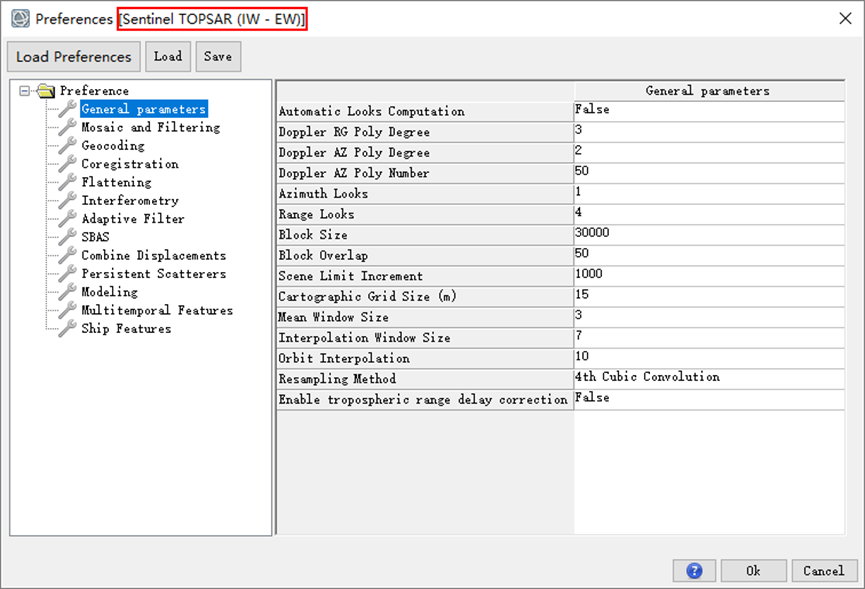Click Enable tropospheric range delay correction label

tap(423, 400)
